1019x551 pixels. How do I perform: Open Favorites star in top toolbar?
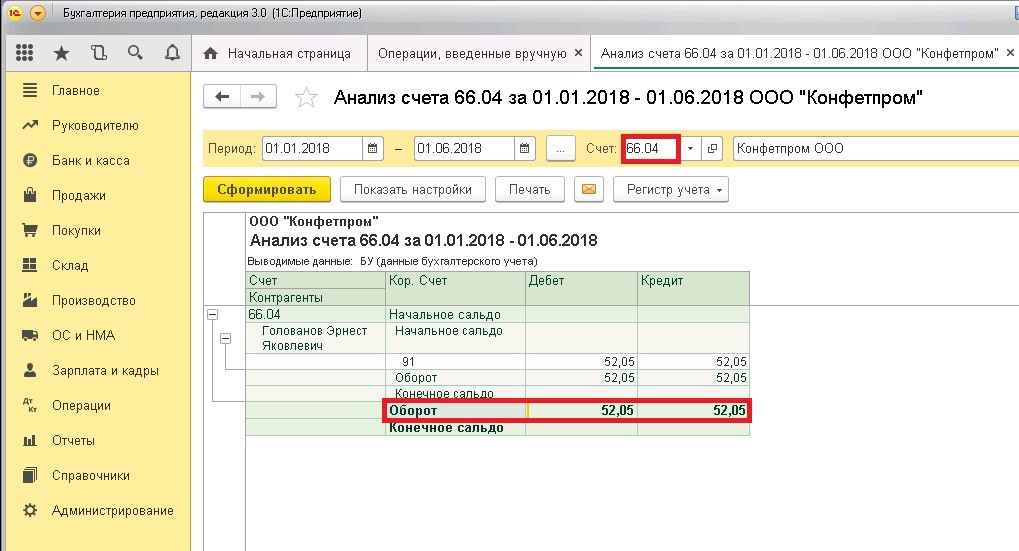point(61,53)
